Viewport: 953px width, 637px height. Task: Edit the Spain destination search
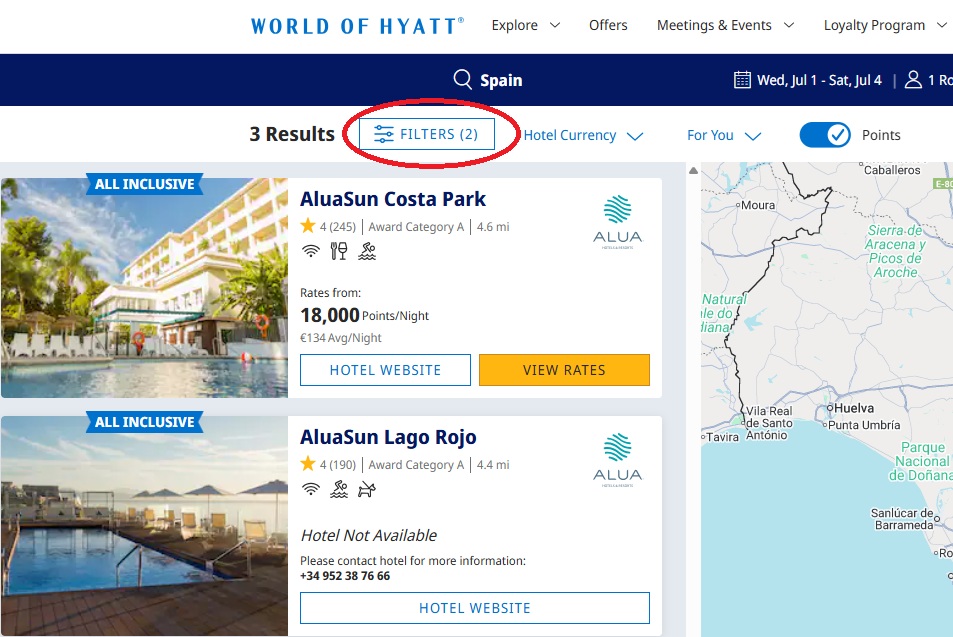(x=501, y=80)
